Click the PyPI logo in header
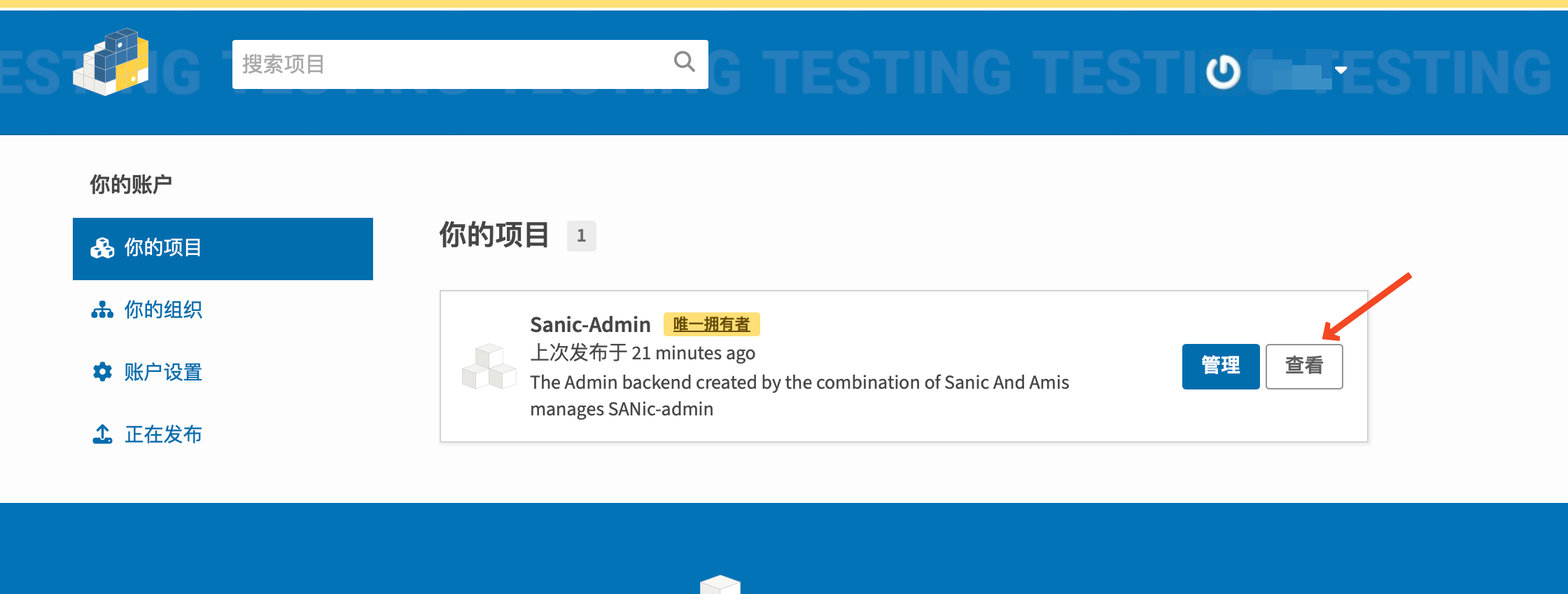This screenshot has width=1568, height=594. [111, 62]
